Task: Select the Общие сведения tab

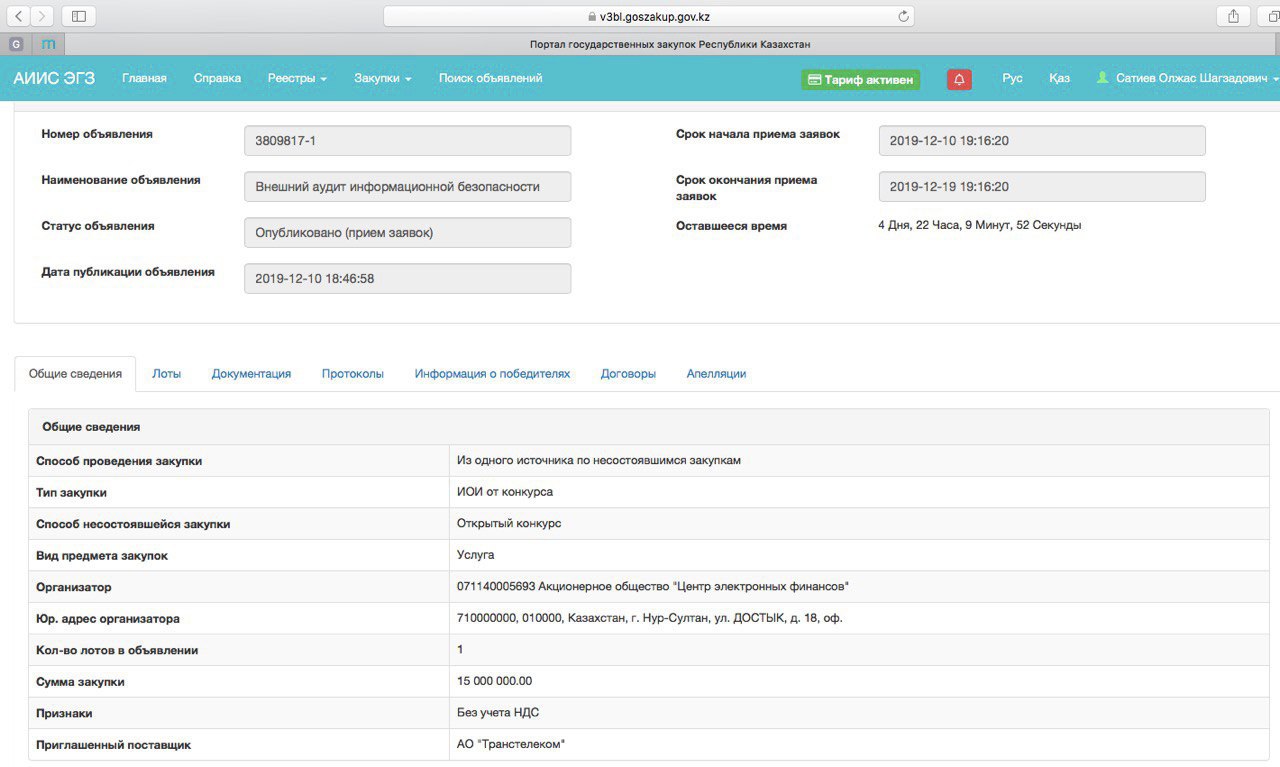Action: tap(75, 374)
